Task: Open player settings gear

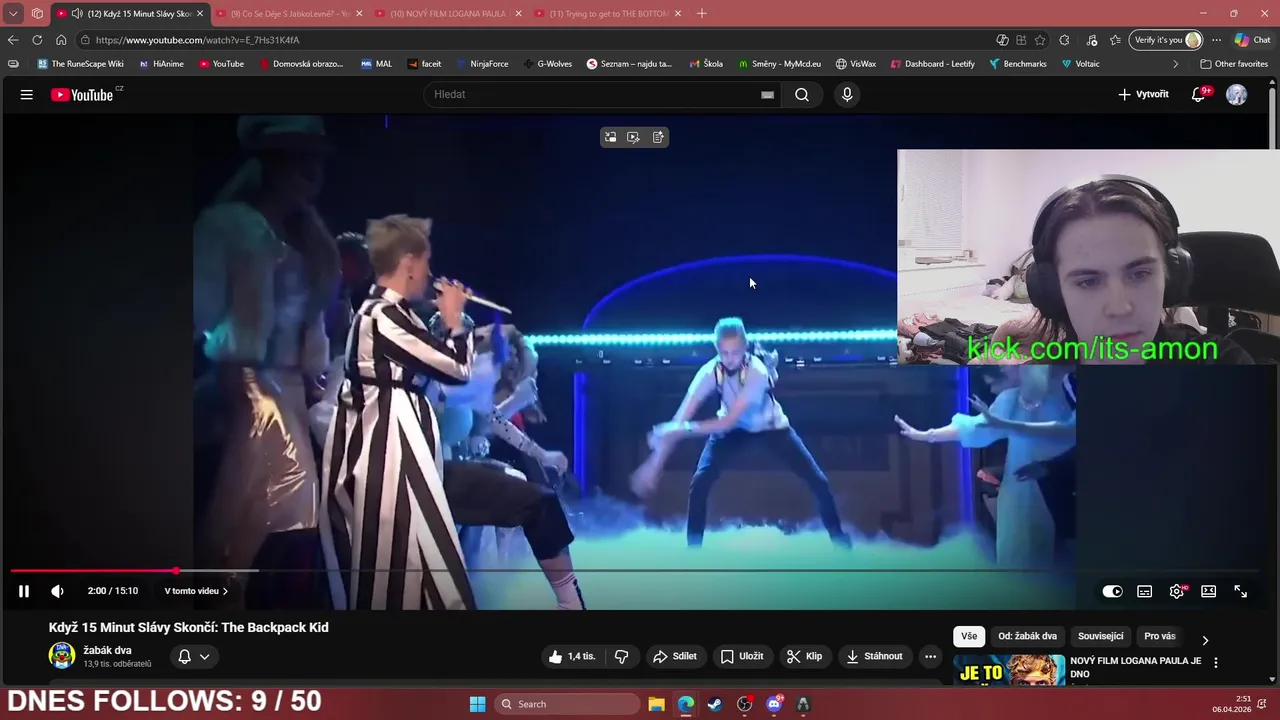Action: coord(1177,591)
